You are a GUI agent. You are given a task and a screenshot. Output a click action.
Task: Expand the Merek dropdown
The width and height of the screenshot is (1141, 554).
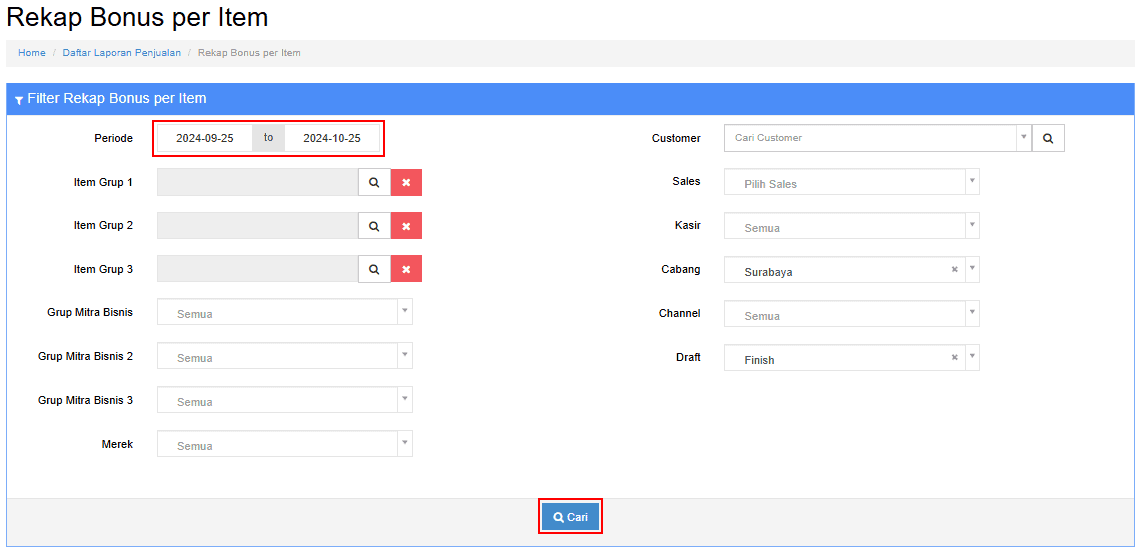[284, 445]
